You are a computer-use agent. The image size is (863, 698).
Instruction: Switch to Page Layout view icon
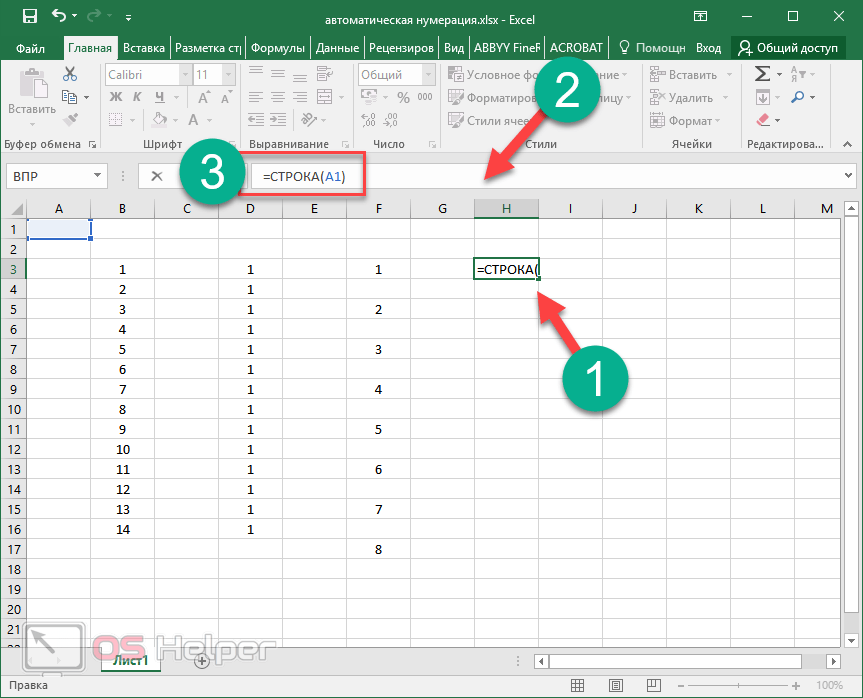point(616,685)
